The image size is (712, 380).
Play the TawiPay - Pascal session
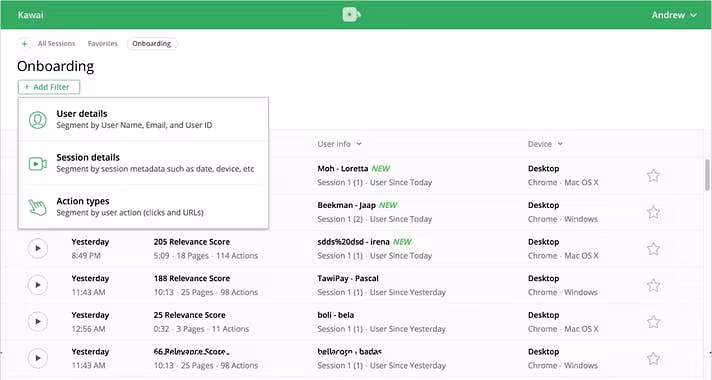click(38, 285)
